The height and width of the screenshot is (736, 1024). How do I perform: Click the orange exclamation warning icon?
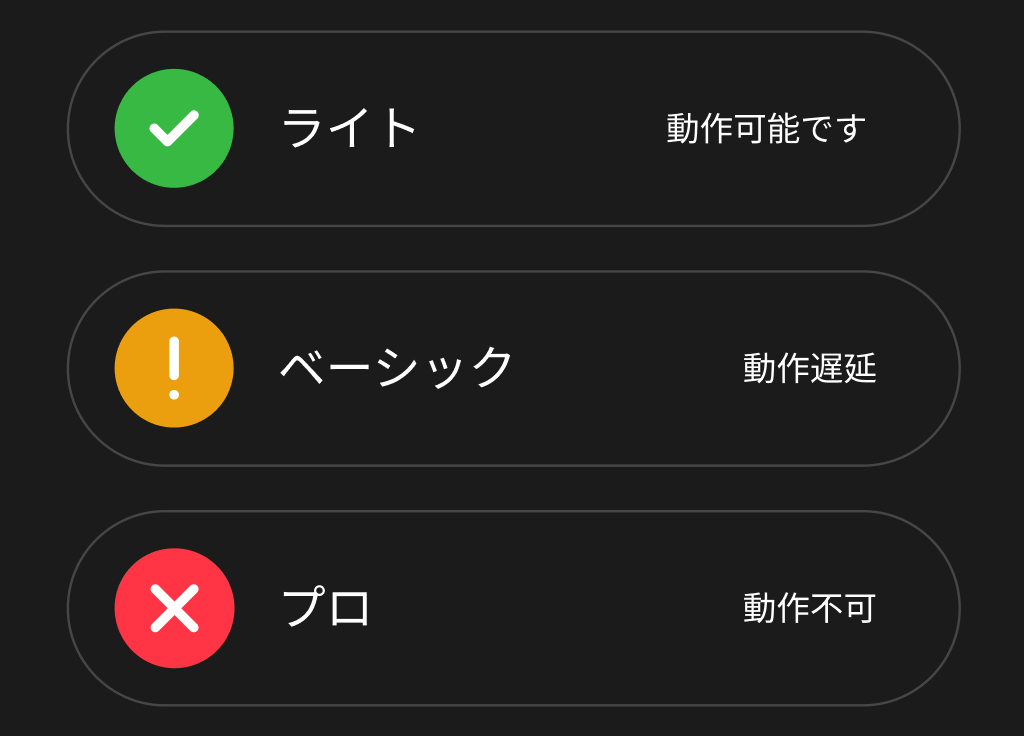[174, 368]
